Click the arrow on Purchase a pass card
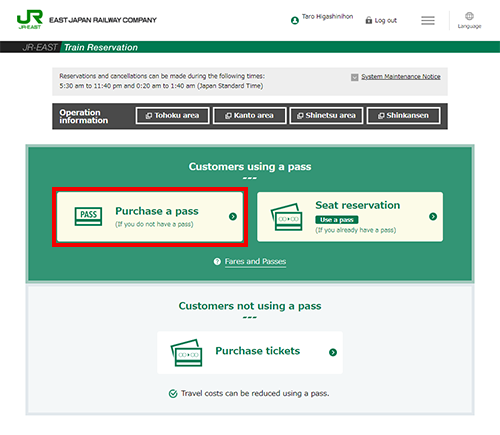The width and height of the screenshot is (500, 435). click(233, 217)
